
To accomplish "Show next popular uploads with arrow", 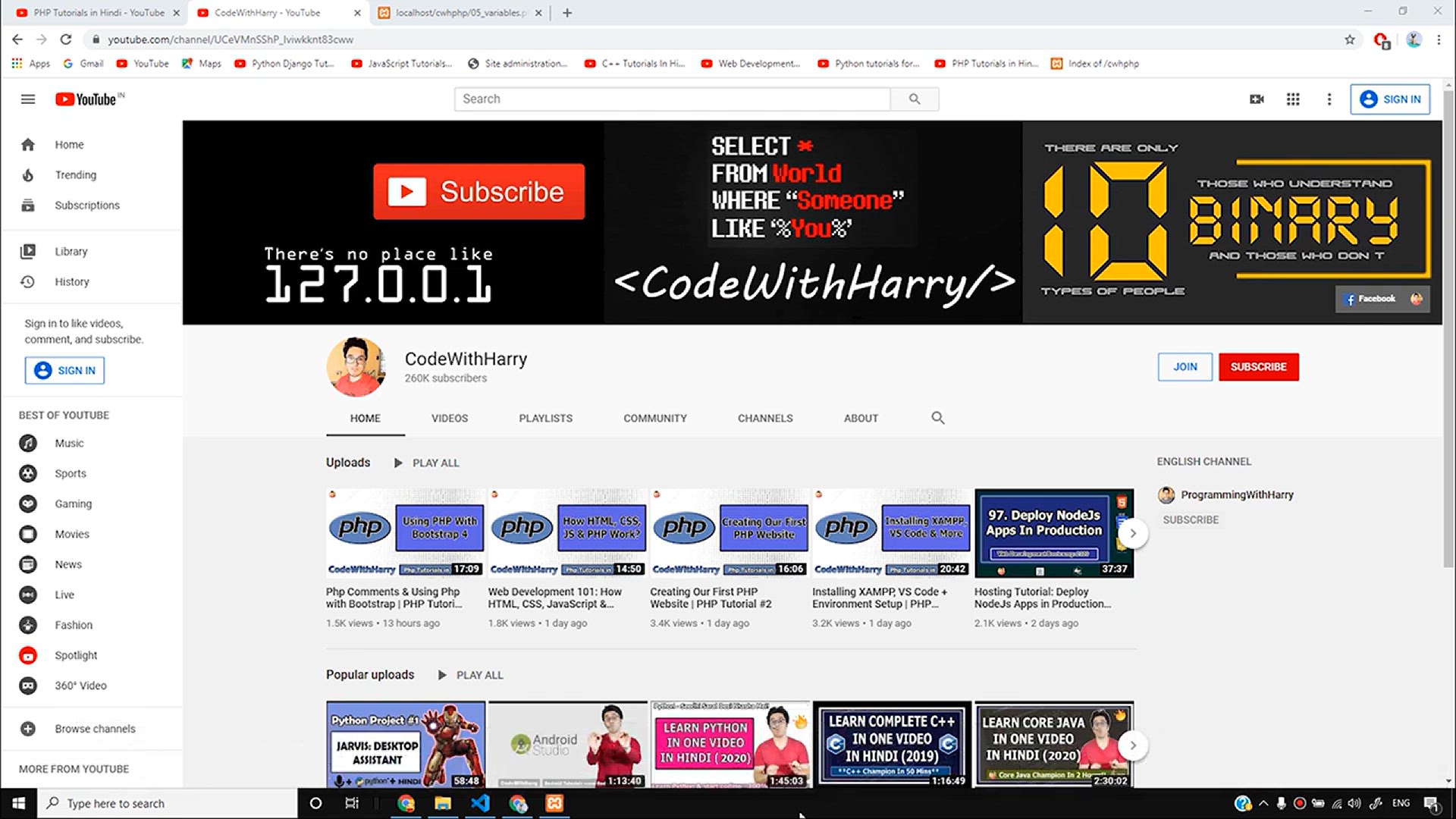I will (x=1133, y=746).
